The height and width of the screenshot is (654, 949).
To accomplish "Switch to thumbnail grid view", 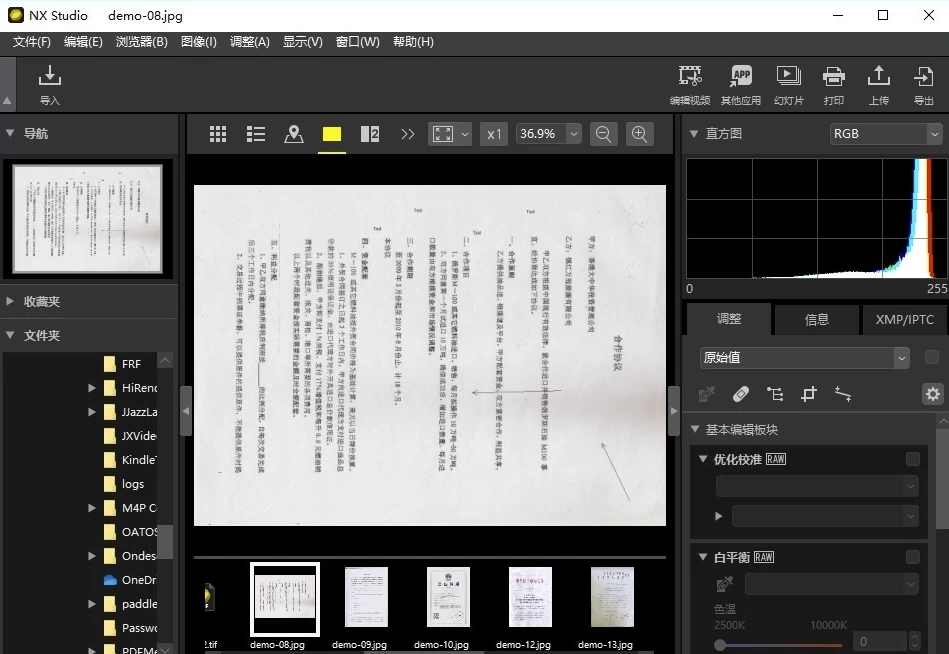I will coord(218,133).
